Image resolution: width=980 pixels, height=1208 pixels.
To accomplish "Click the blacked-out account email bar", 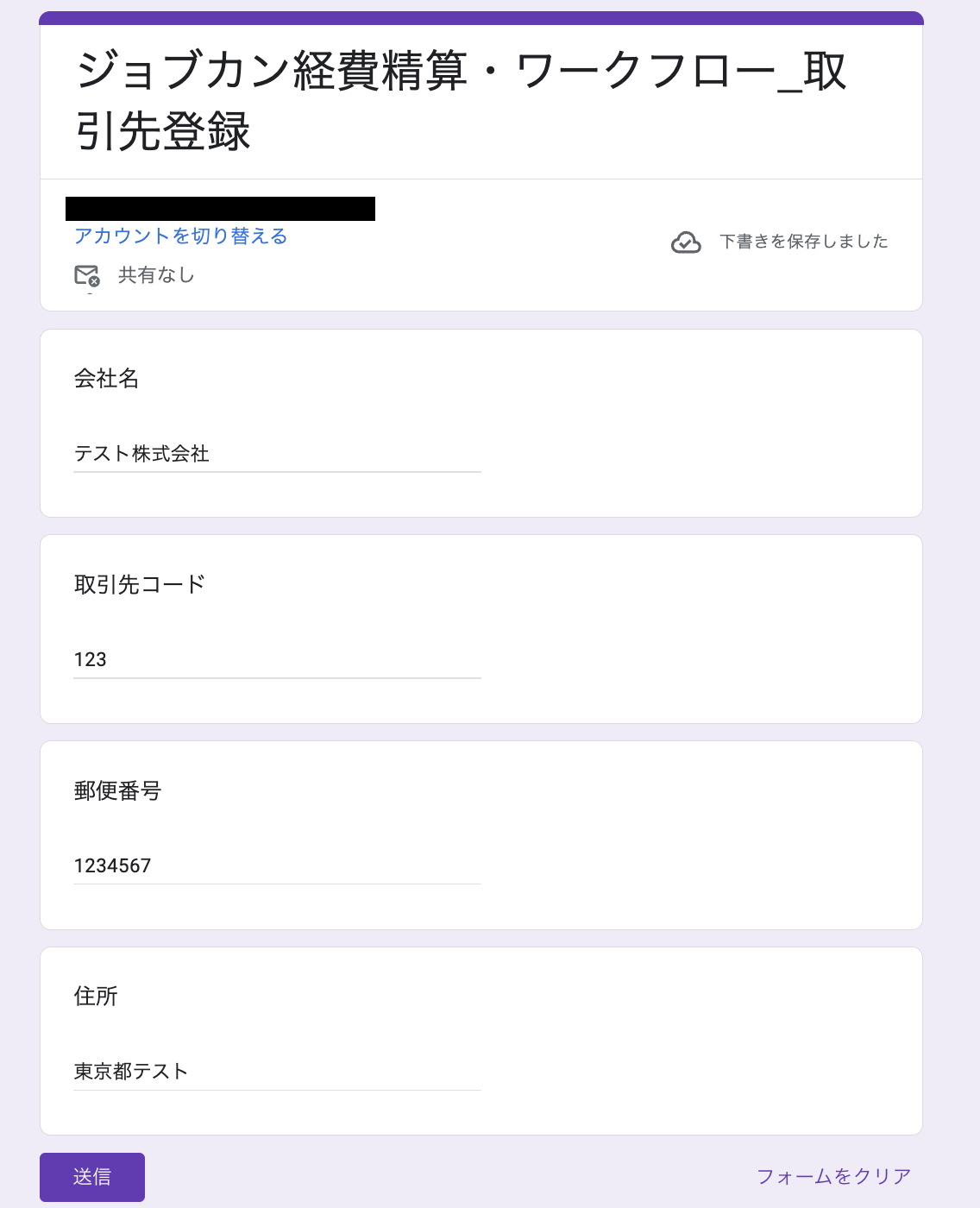I will pyautogui.click(x=220, y=209).
